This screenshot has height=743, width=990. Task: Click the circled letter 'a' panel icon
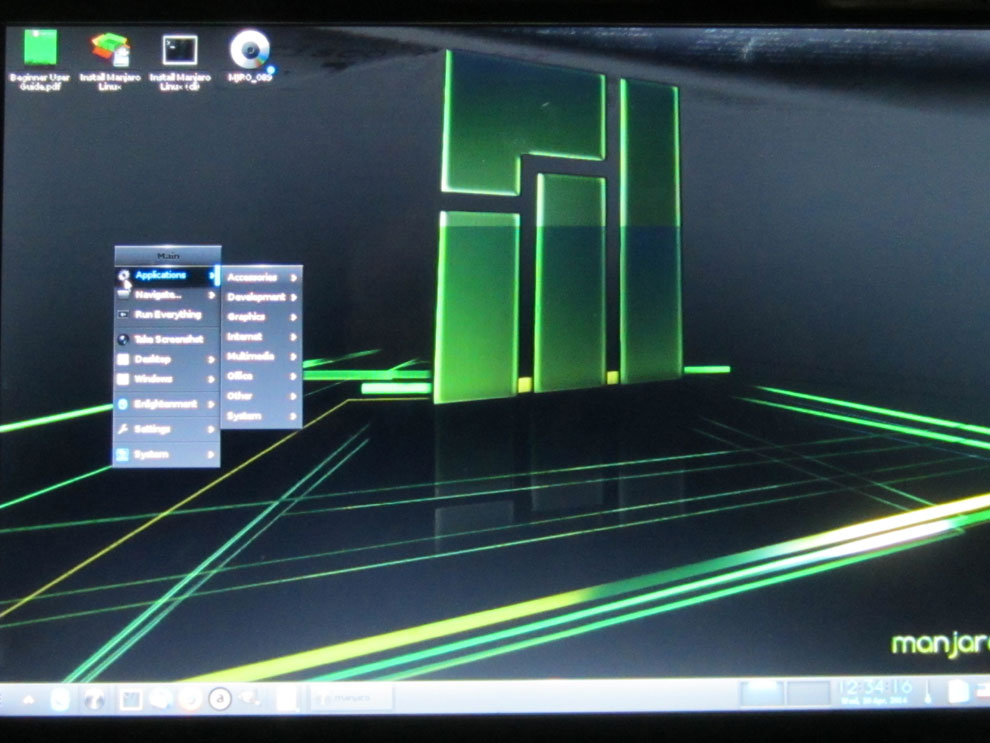(220, 699)
